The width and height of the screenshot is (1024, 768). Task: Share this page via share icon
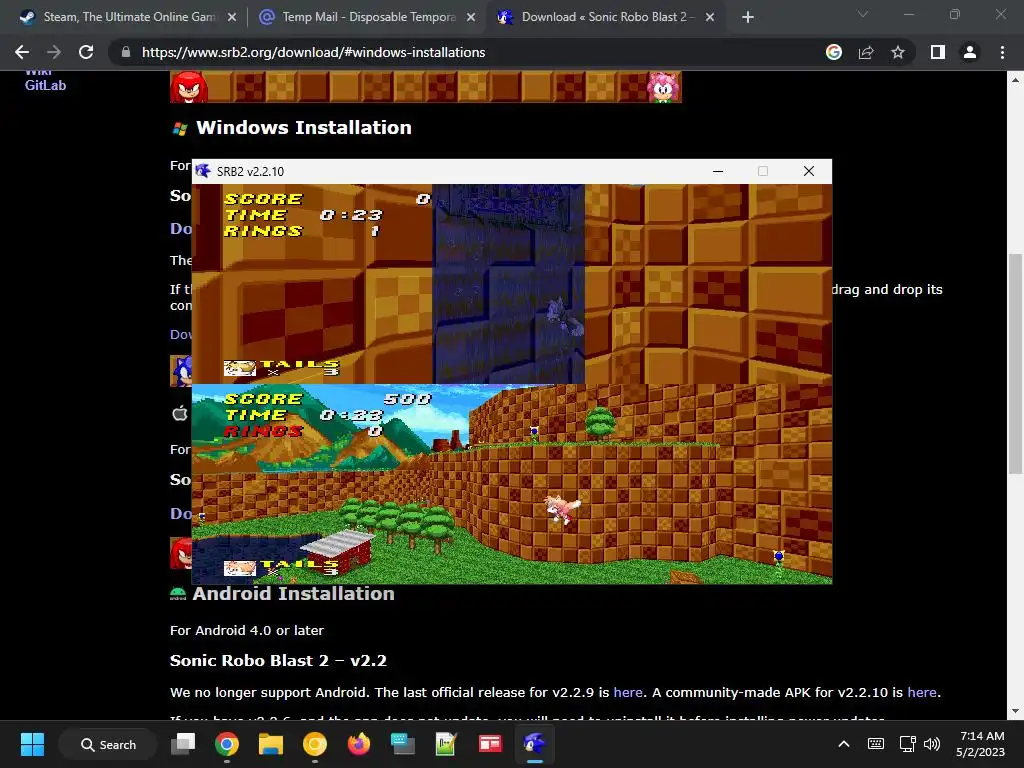pyautogui.click(x=866, y=52)
